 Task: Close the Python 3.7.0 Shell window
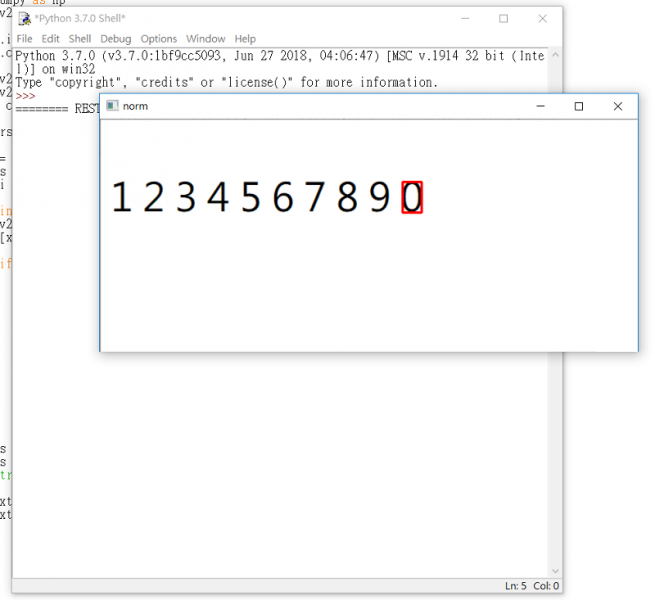[x=542, y=19]
